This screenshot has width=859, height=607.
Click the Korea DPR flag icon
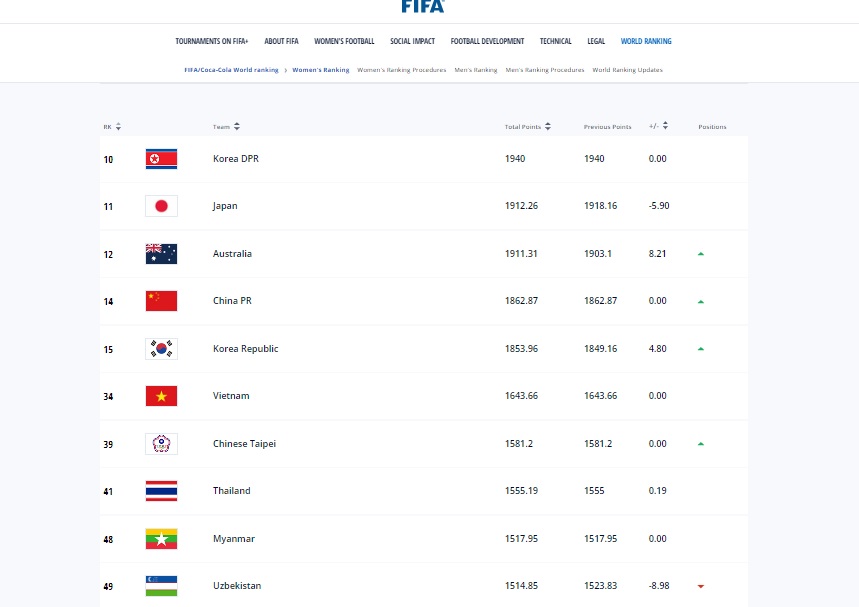(161, 159)
